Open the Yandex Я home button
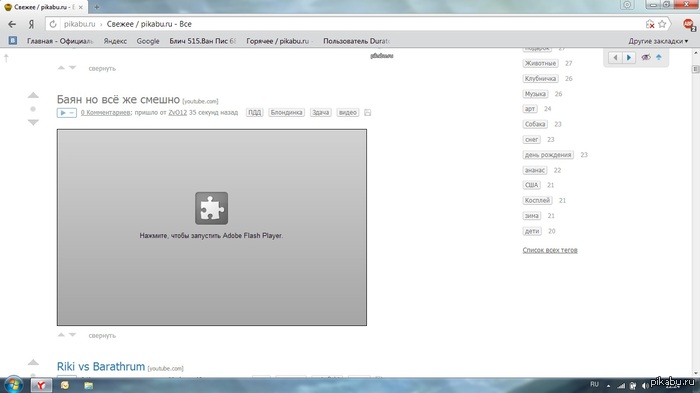The image size is (700, 393). point(31,24)
